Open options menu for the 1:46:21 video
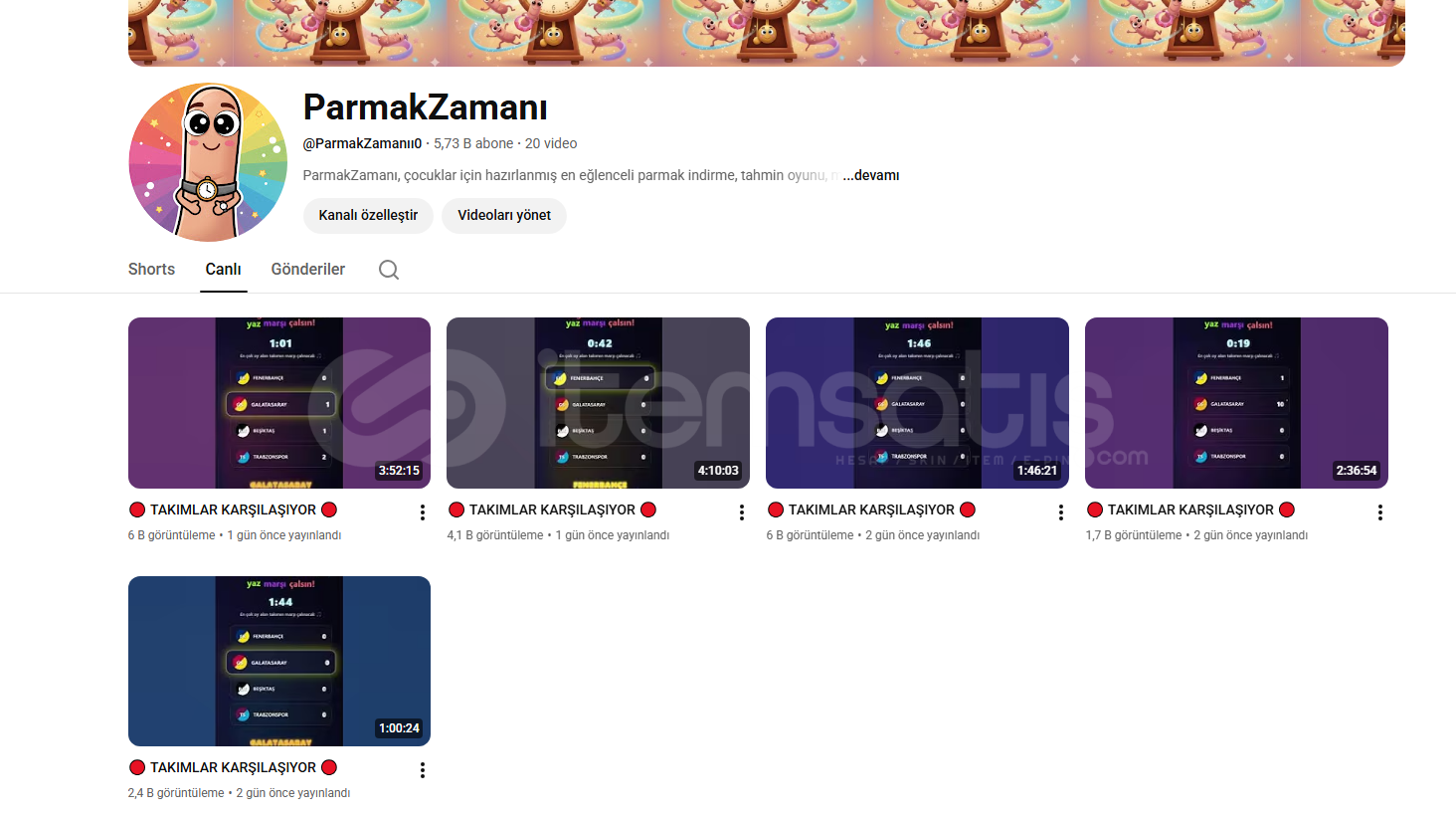The width and height of the screenshot is (1456, 816). pyautogui.click(x=1061, y=512)
